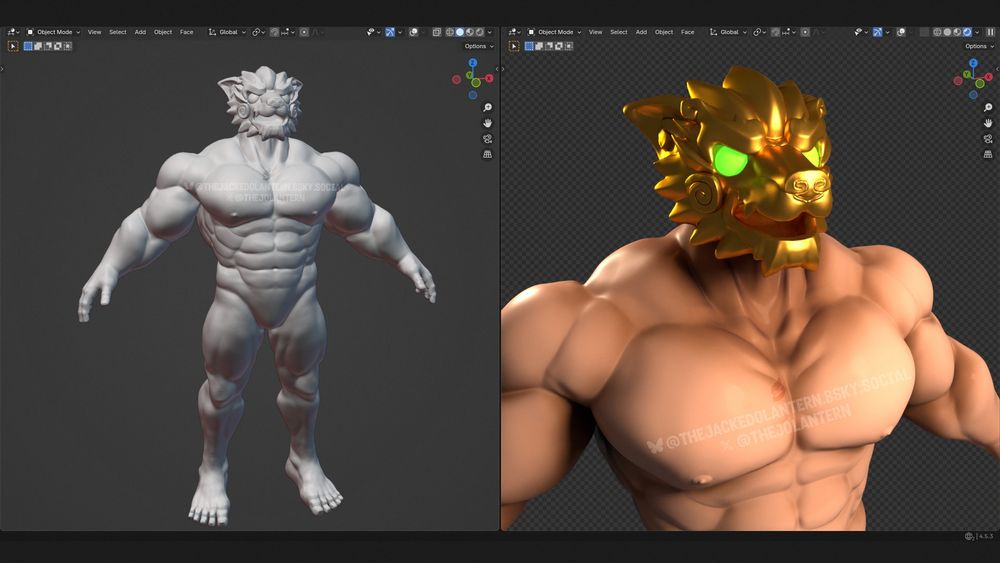Screen dimensions: 1000x563
Task: Toggle camera view icon in right viewport
Action: pyautogui.click(x=988, y=138)
